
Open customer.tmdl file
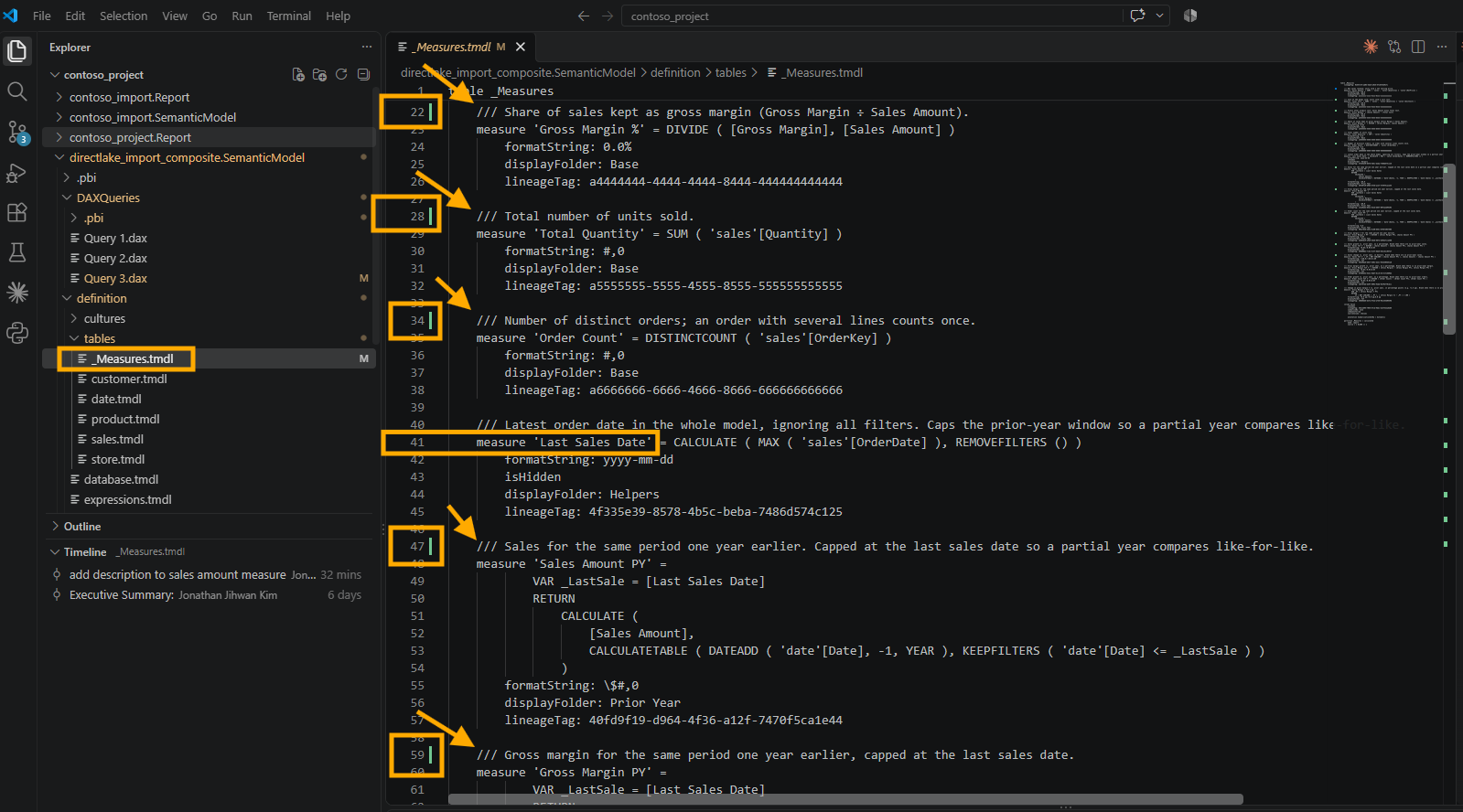tap(129, 379)
